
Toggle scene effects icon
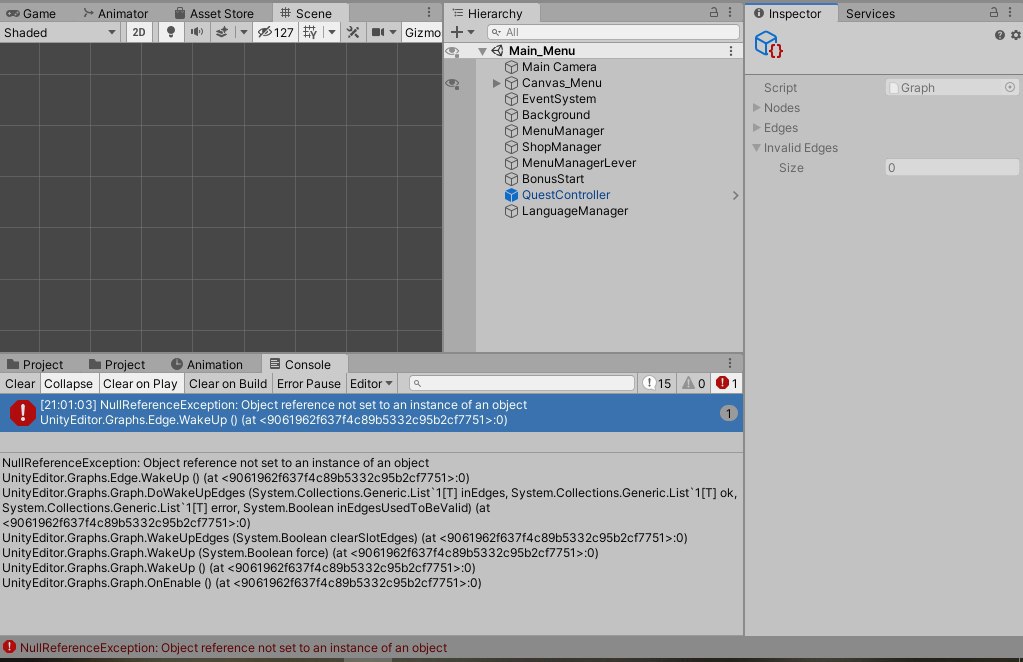pos(222,32)
